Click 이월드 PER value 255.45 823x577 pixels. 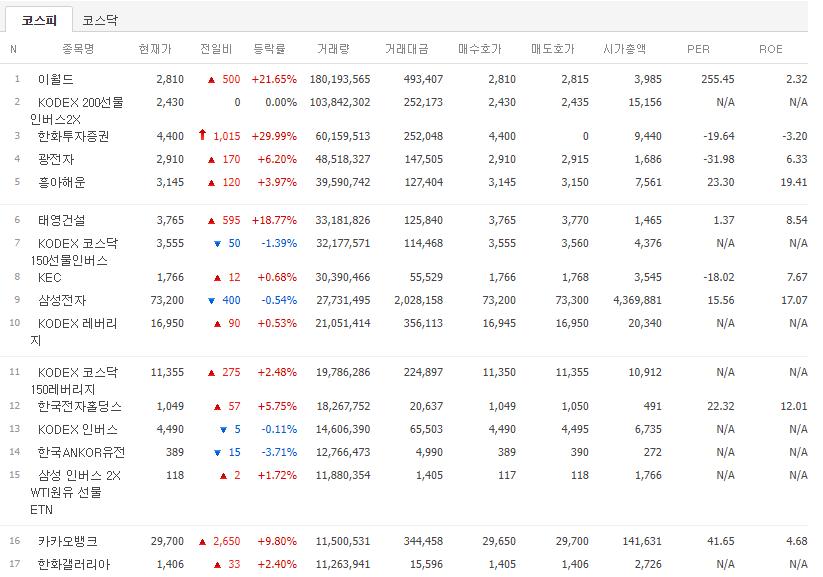718,79
